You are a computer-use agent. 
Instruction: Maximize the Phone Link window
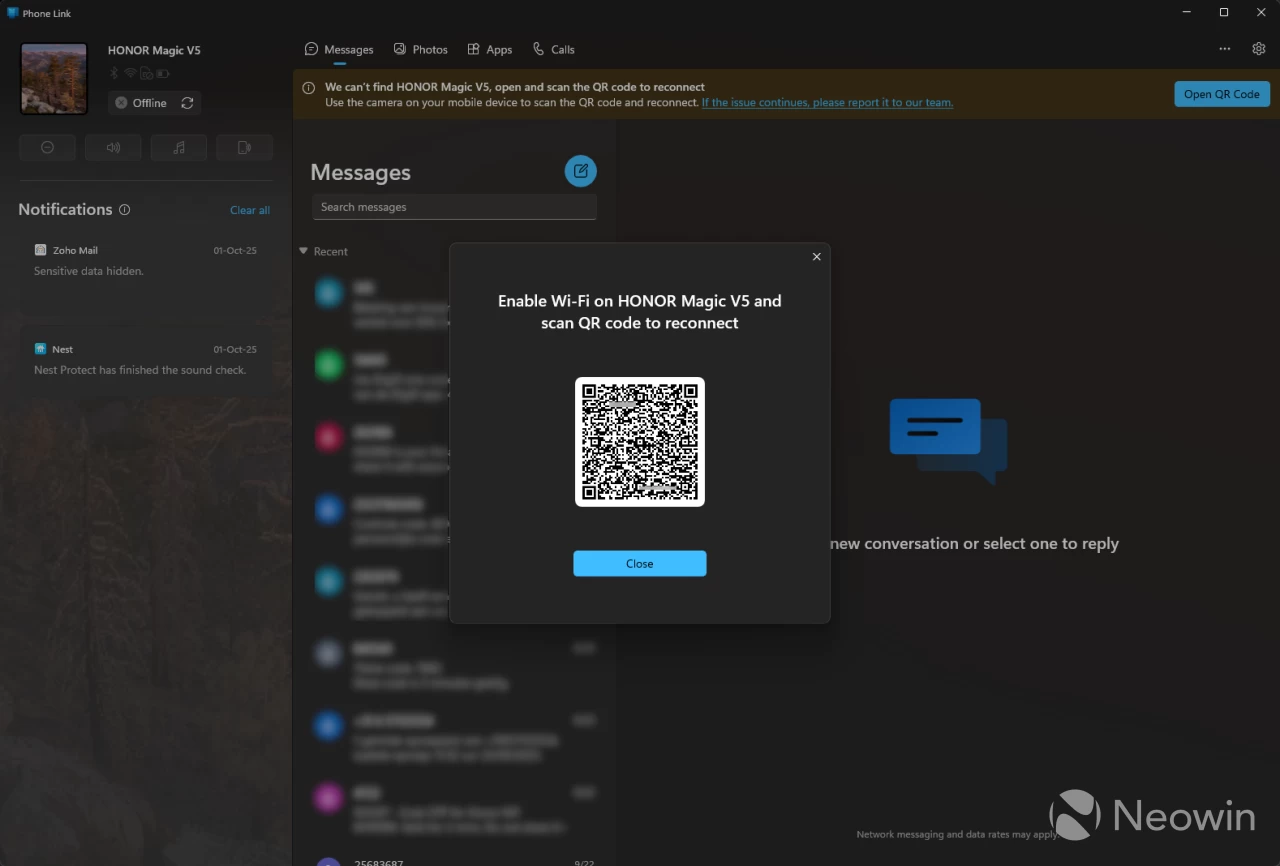[x=1224, y=13]
